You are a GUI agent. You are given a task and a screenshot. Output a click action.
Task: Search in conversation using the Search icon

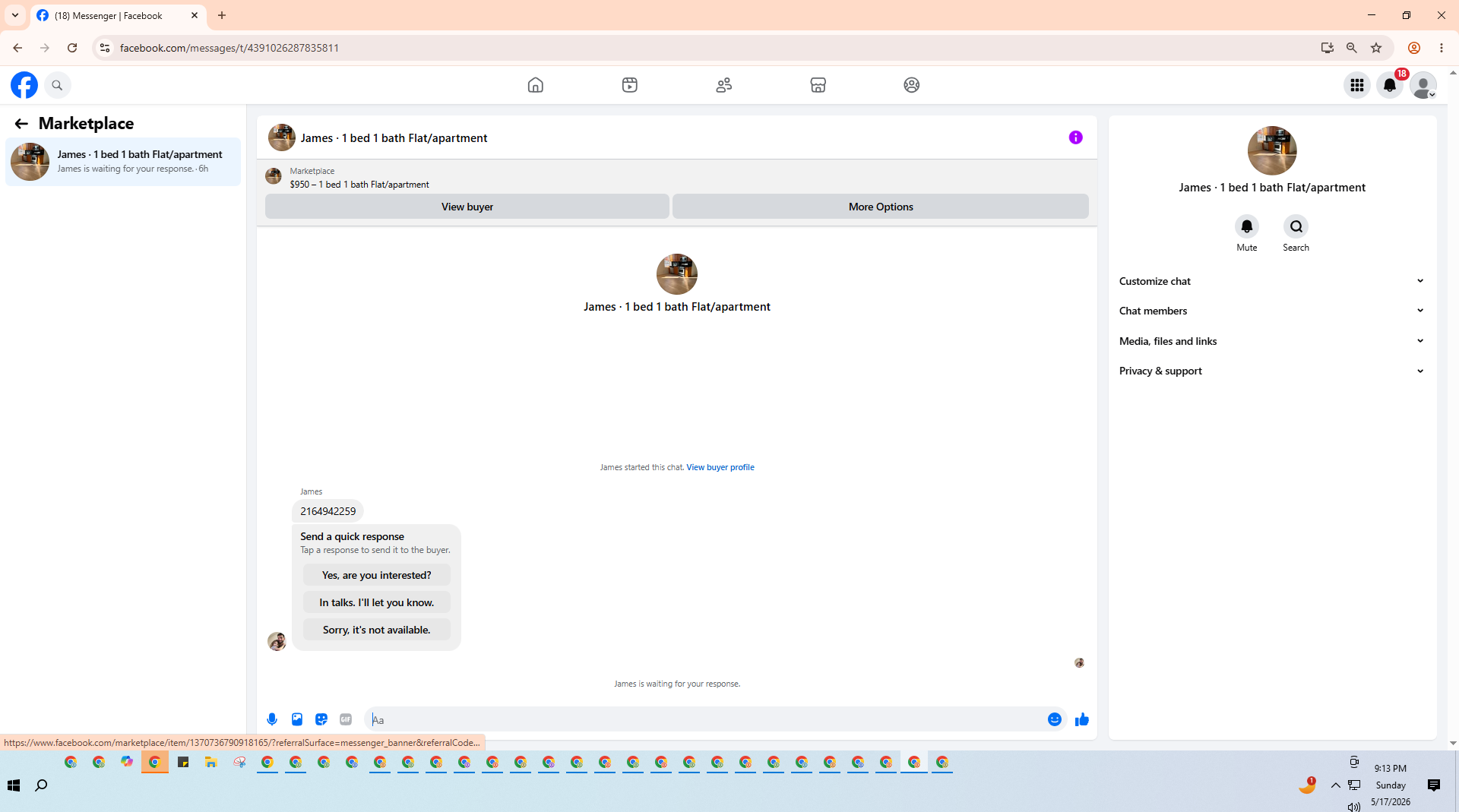click(x=1296, y=226)
